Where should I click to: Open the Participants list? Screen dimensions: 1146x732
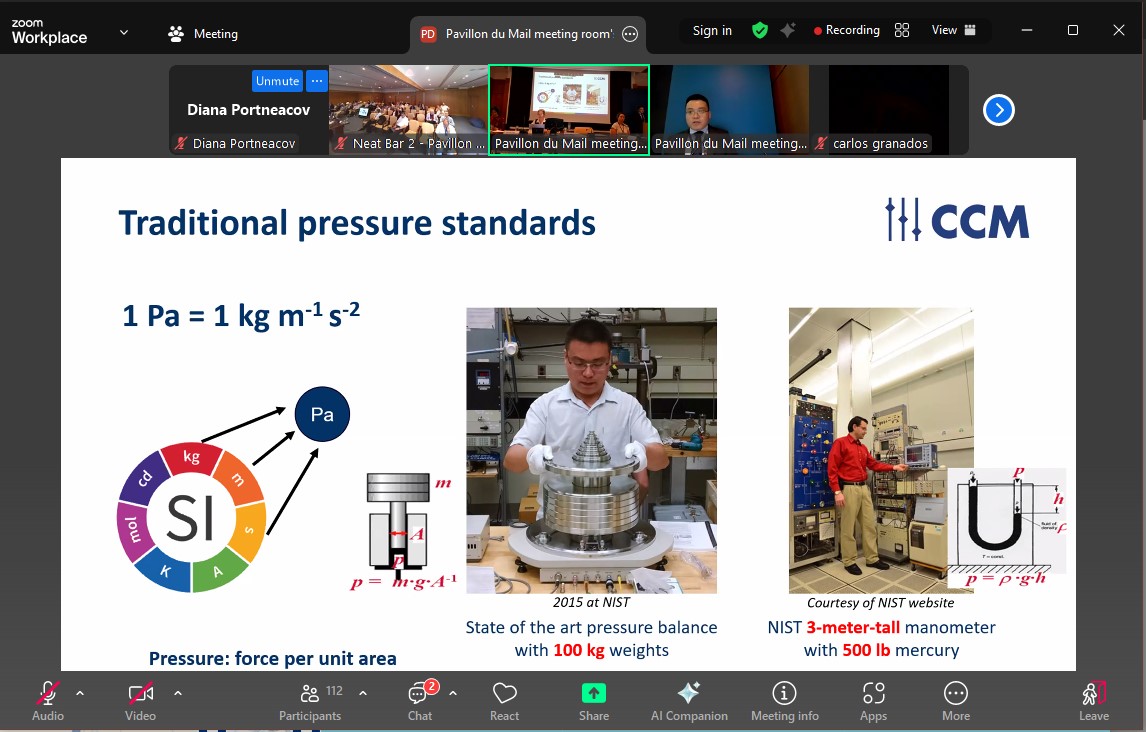click(x=310, y=700)
